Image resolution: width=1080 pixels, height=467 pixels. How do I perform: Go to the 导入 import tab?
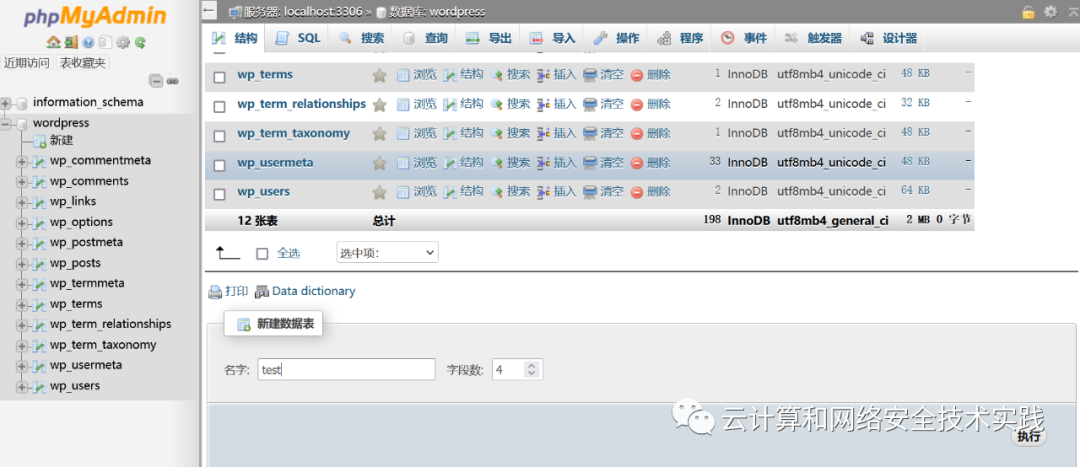[x=552, y=38]
